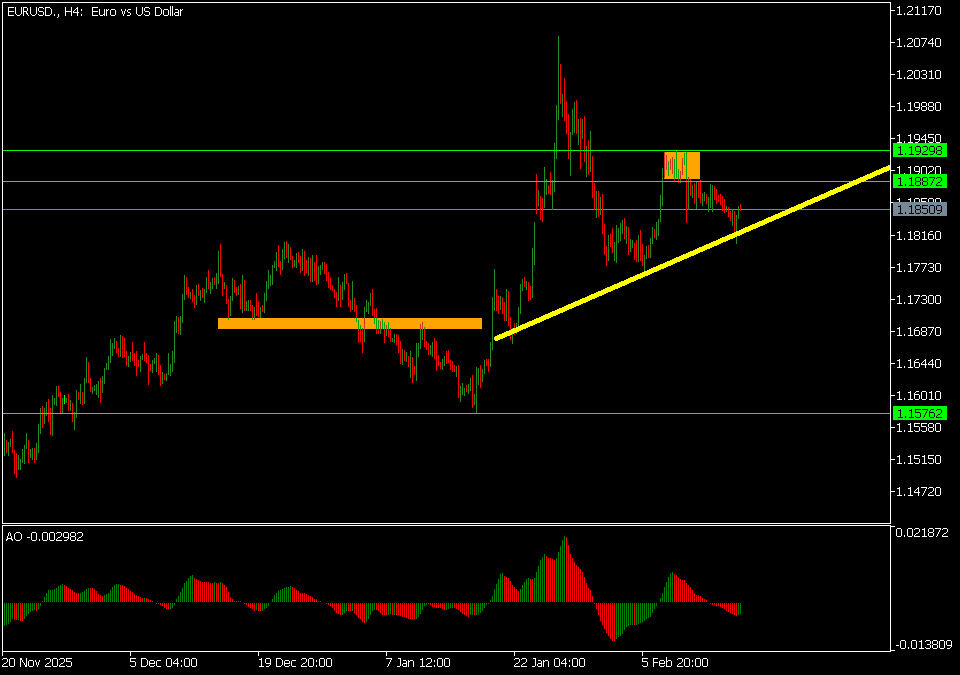
Task: Click the 20 Nov 2025 date label
Action: [37, 662]
